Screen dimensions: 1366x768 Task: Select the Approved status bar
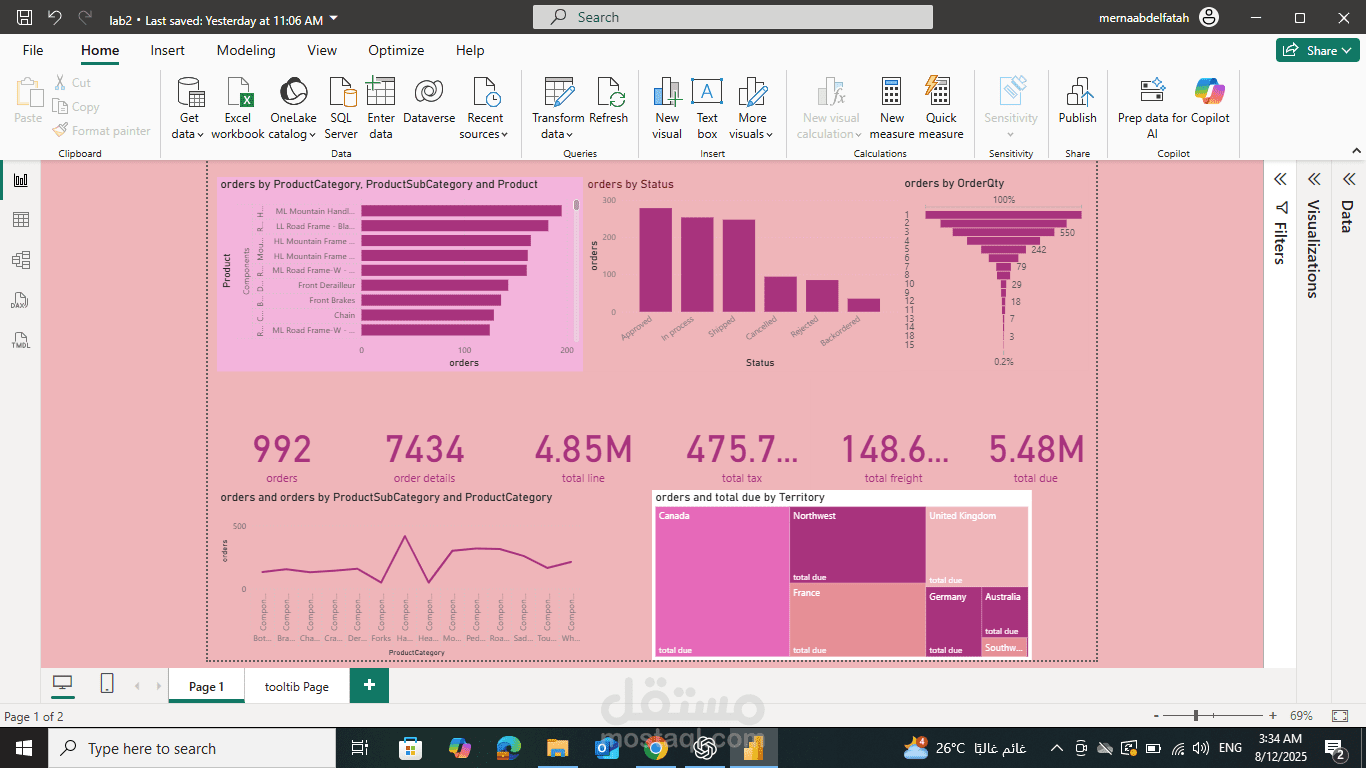(x=656, y=260)
